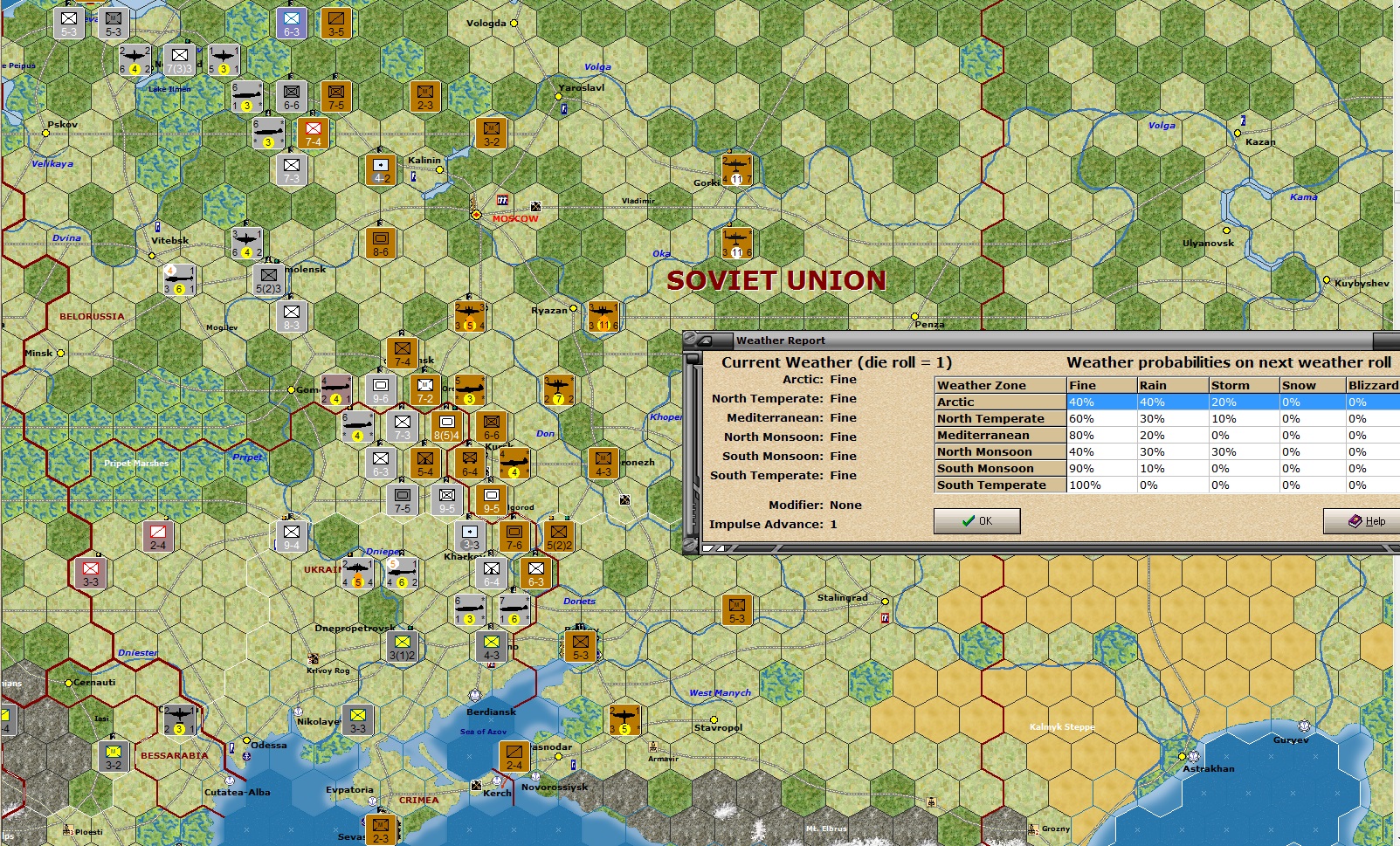Screen dimensions: 1400x846
Task: Select the brown aircraft counter near Stavropol
Action: (625, 720)
